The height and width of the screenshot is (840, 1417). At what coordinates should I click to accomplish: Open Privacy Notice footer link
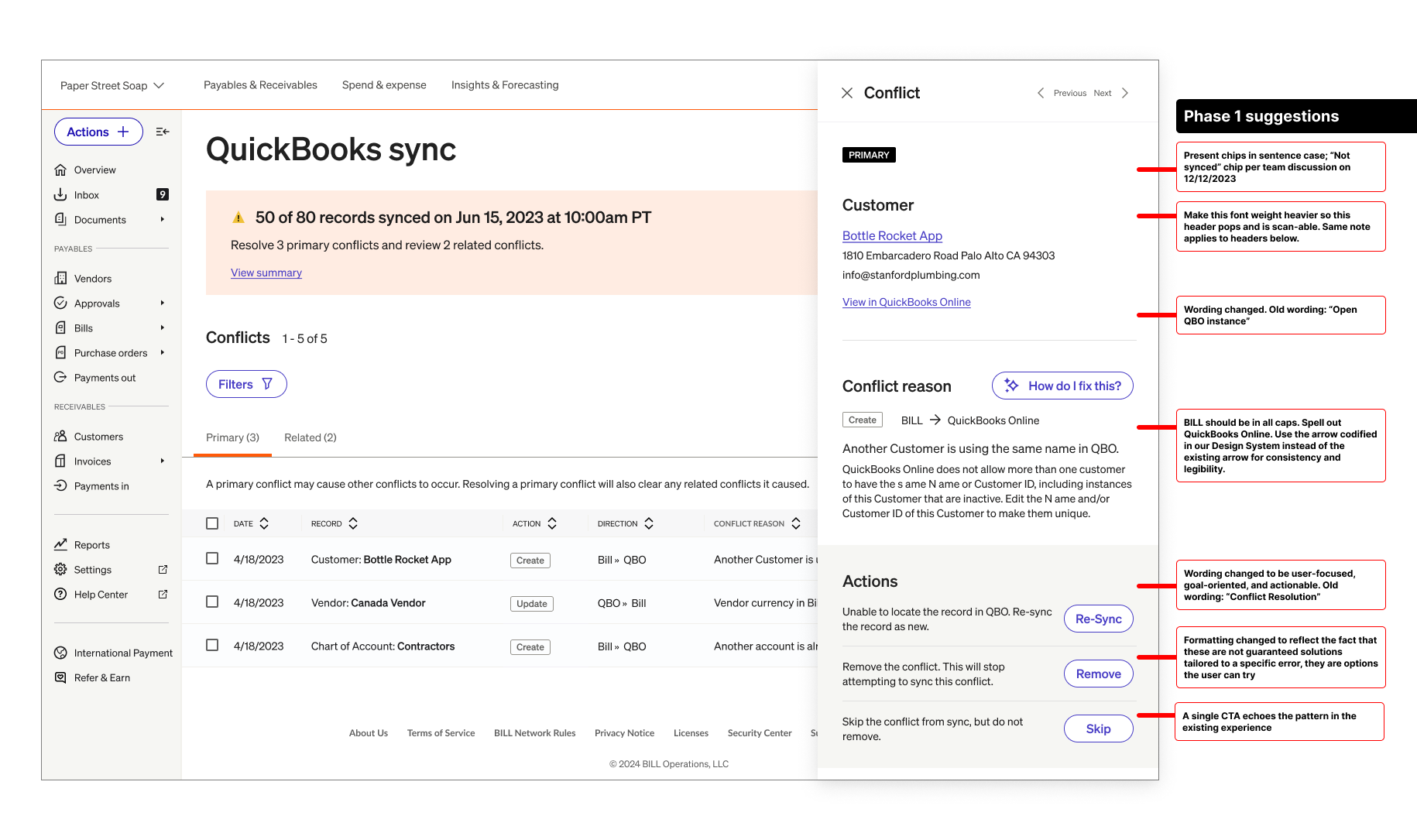pyautogui.click(x=625, y=733)
